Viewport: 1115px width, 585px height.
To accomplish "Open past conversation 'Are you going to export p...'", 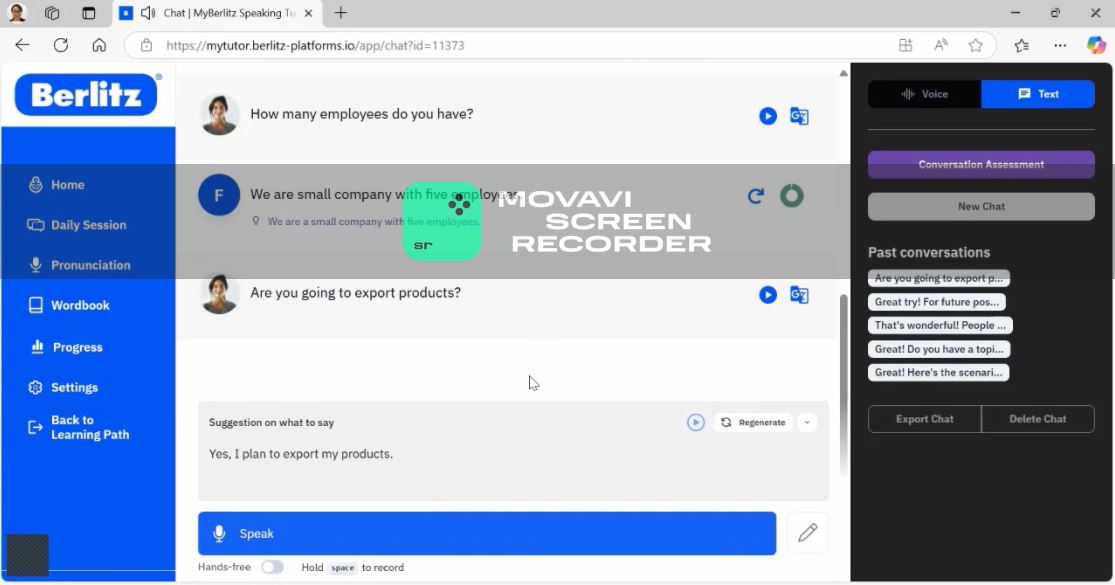I will 939,278.
